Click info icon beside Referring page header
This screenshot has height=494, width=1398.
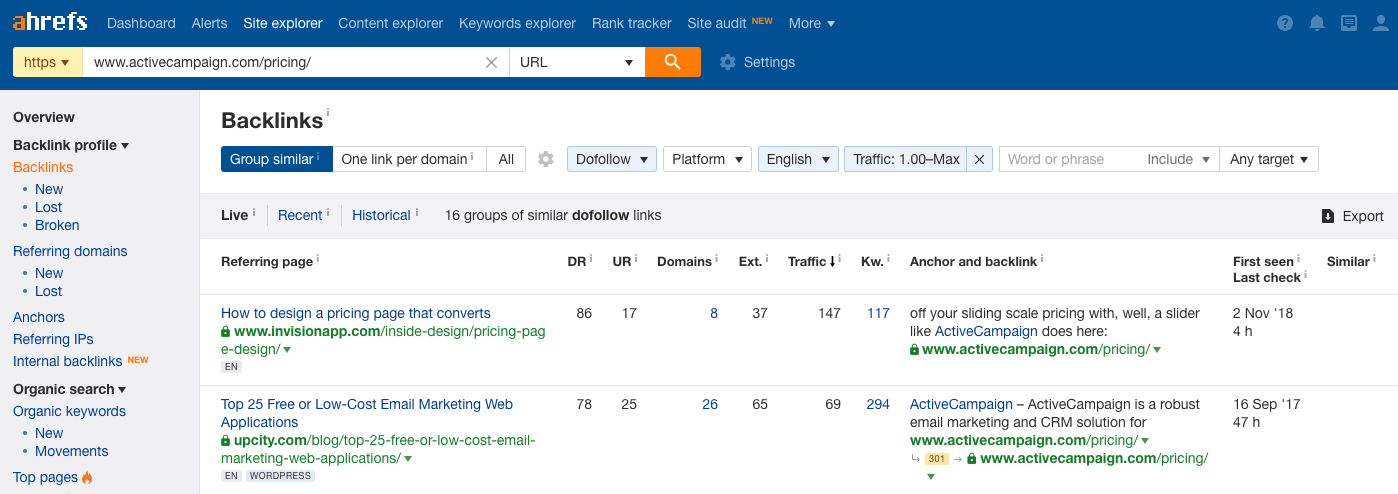pos(318,259)
